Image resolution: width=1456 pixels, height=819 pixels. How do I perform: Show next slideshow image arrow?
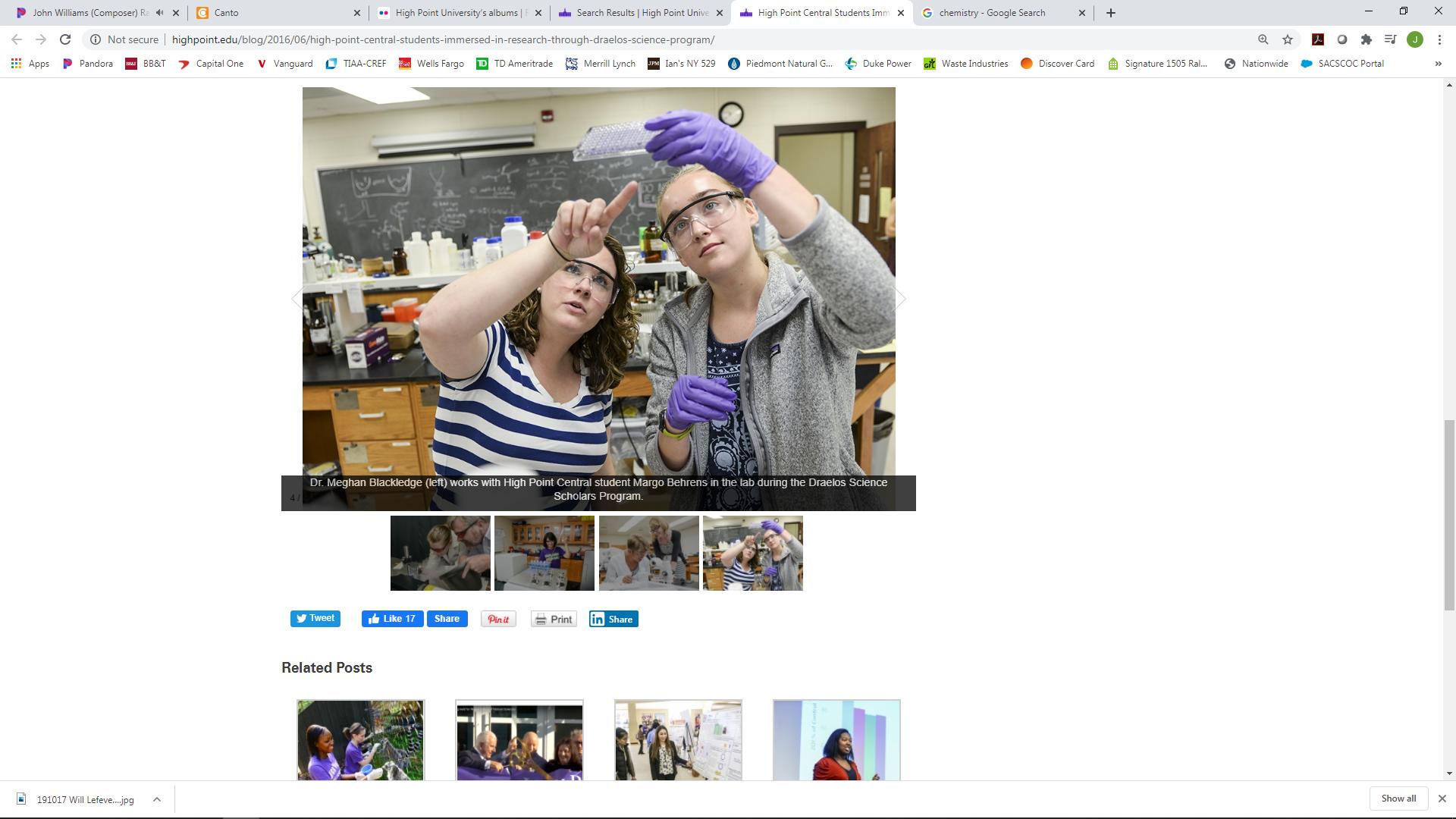pyautogui.click(x=899, y=299)
